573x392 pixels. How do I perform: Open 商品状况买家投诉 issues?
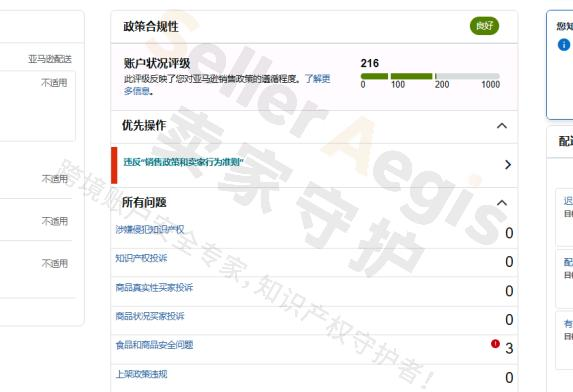click(150, 316)
